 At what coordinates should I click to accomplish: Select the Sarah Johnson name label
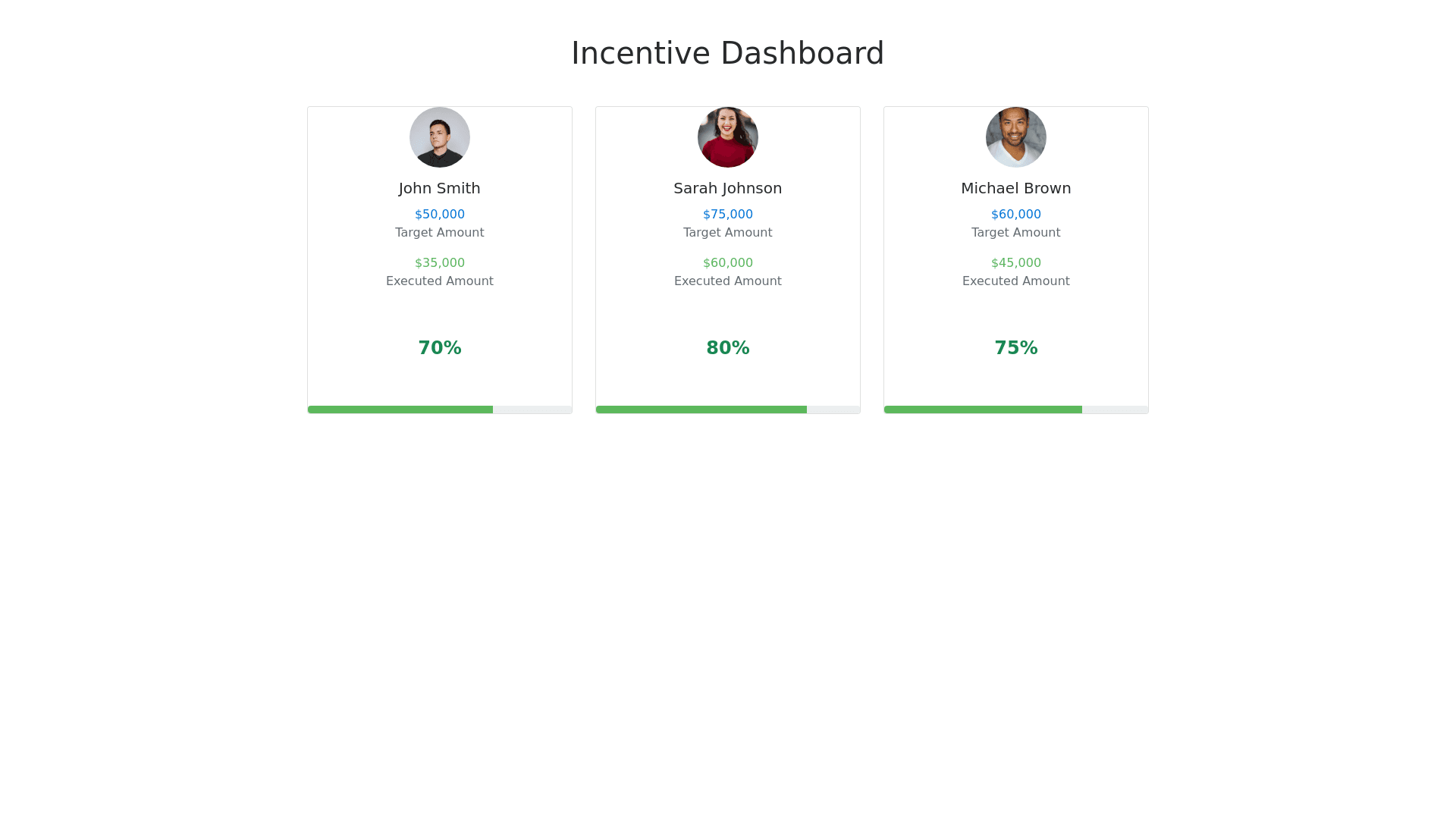[728, 188]
